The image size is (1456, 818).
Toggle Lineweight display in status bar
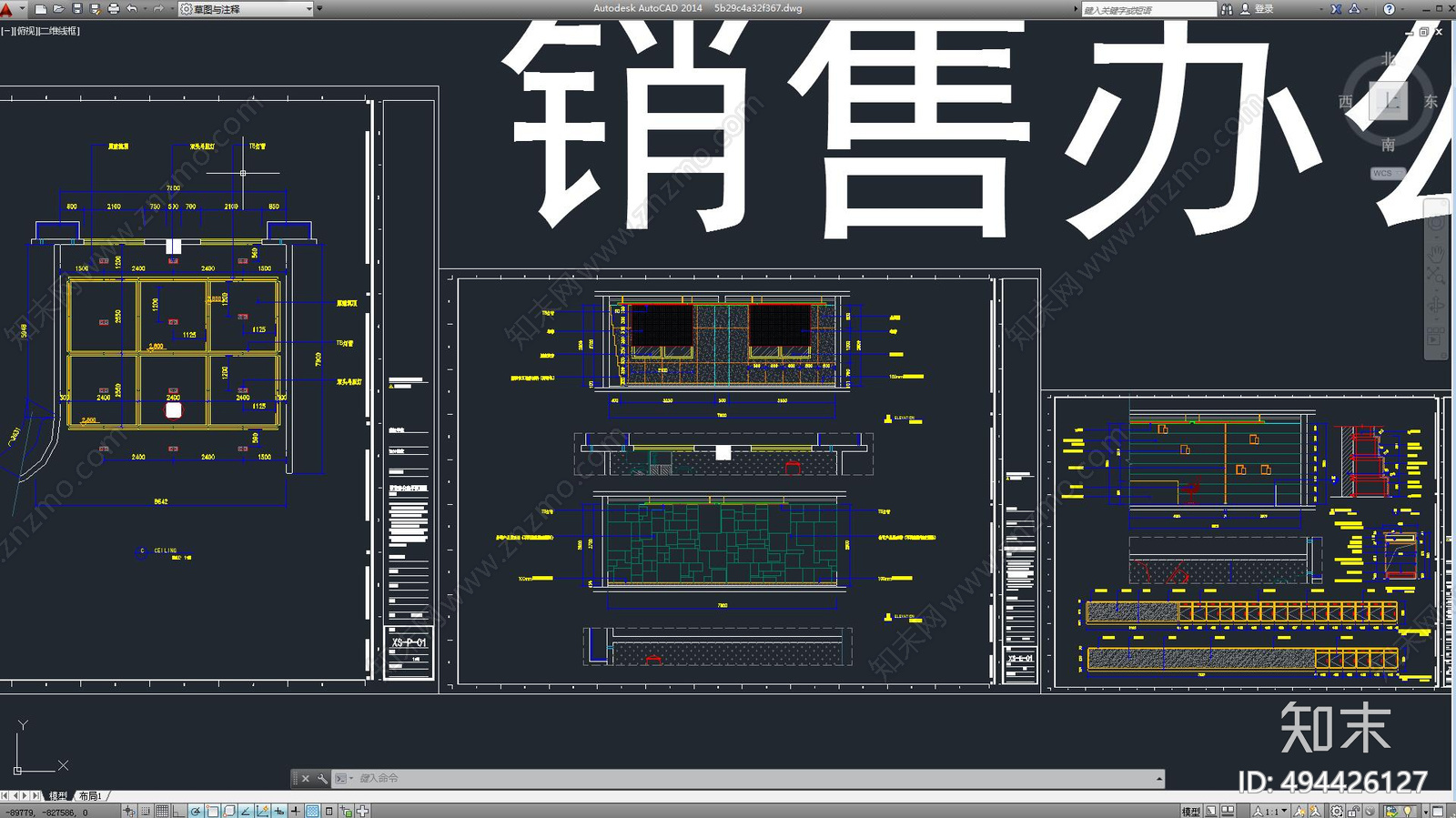(x=296, y=811)
